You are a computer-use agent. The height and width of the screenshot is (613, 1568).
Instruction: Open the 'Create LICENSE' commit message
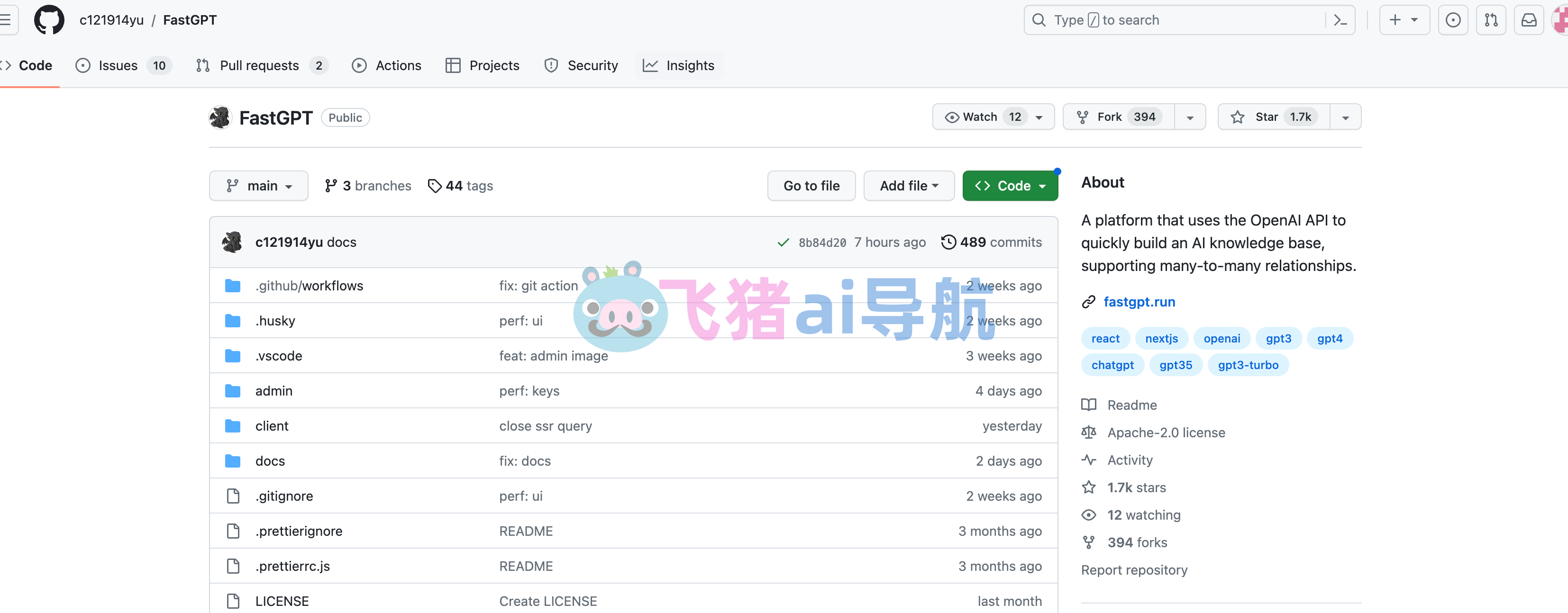[548, 602]
